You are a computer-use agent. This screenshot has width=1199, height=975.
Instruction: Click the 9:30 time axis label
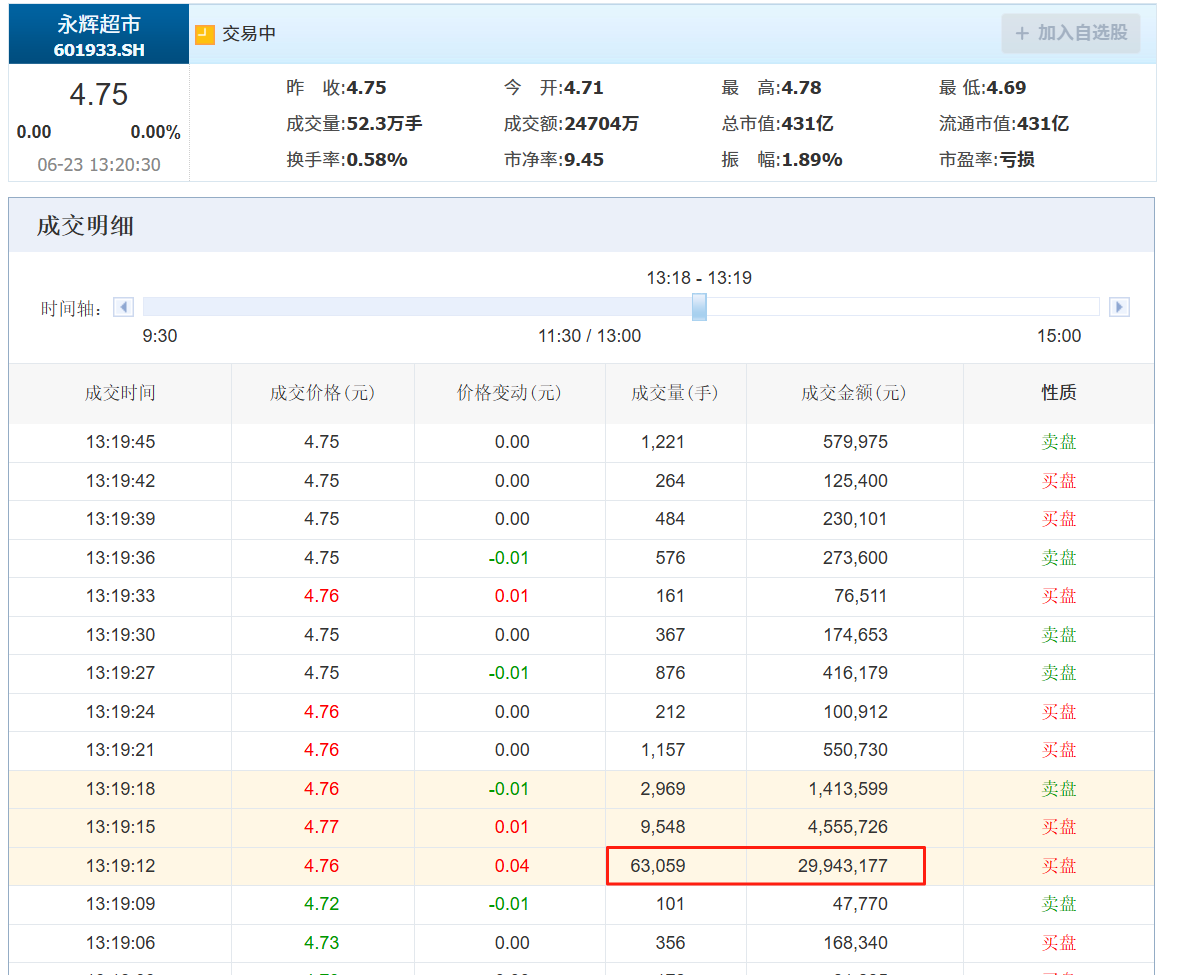point(160,336)
